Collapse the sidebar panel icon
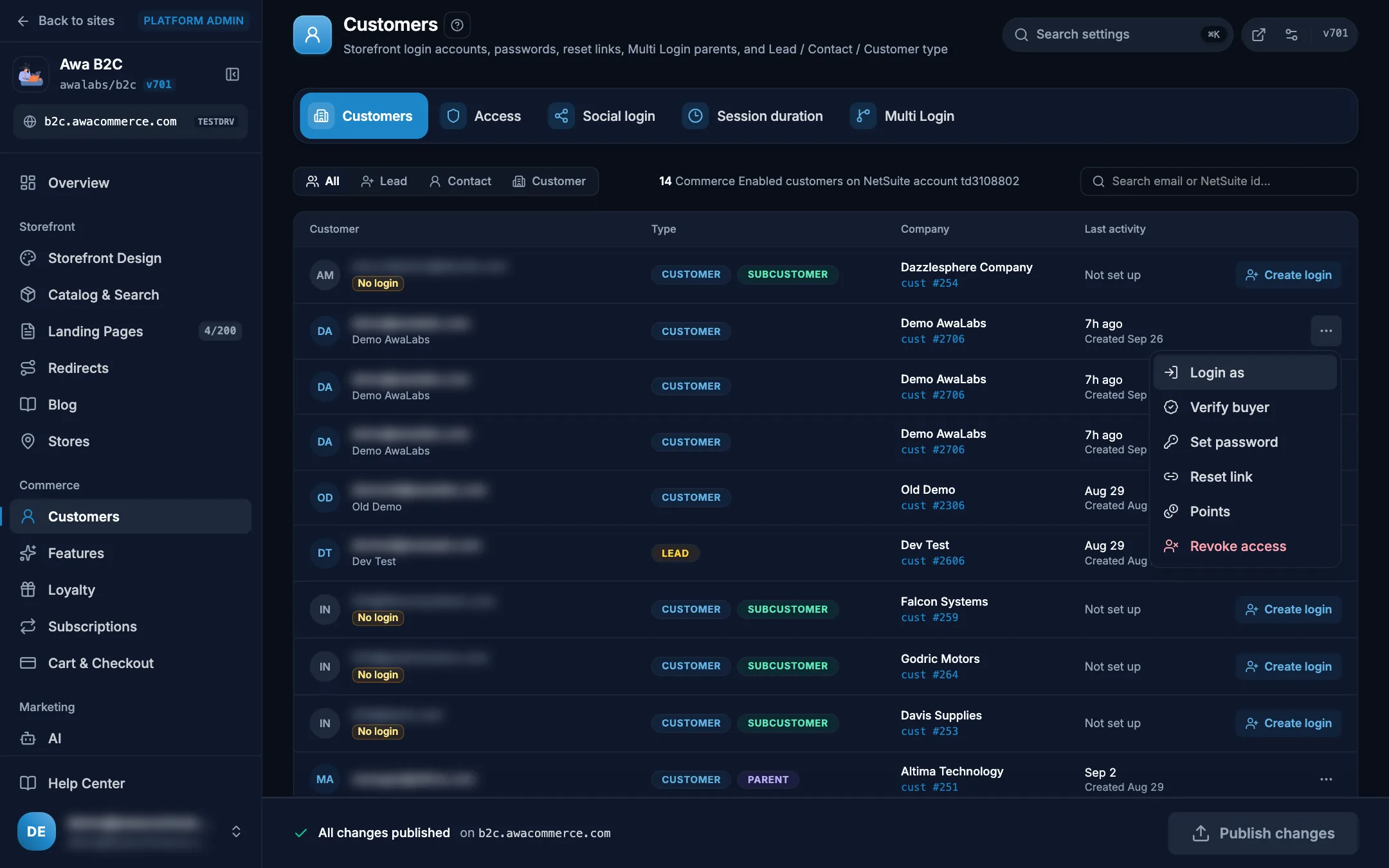 click(232, 74)
